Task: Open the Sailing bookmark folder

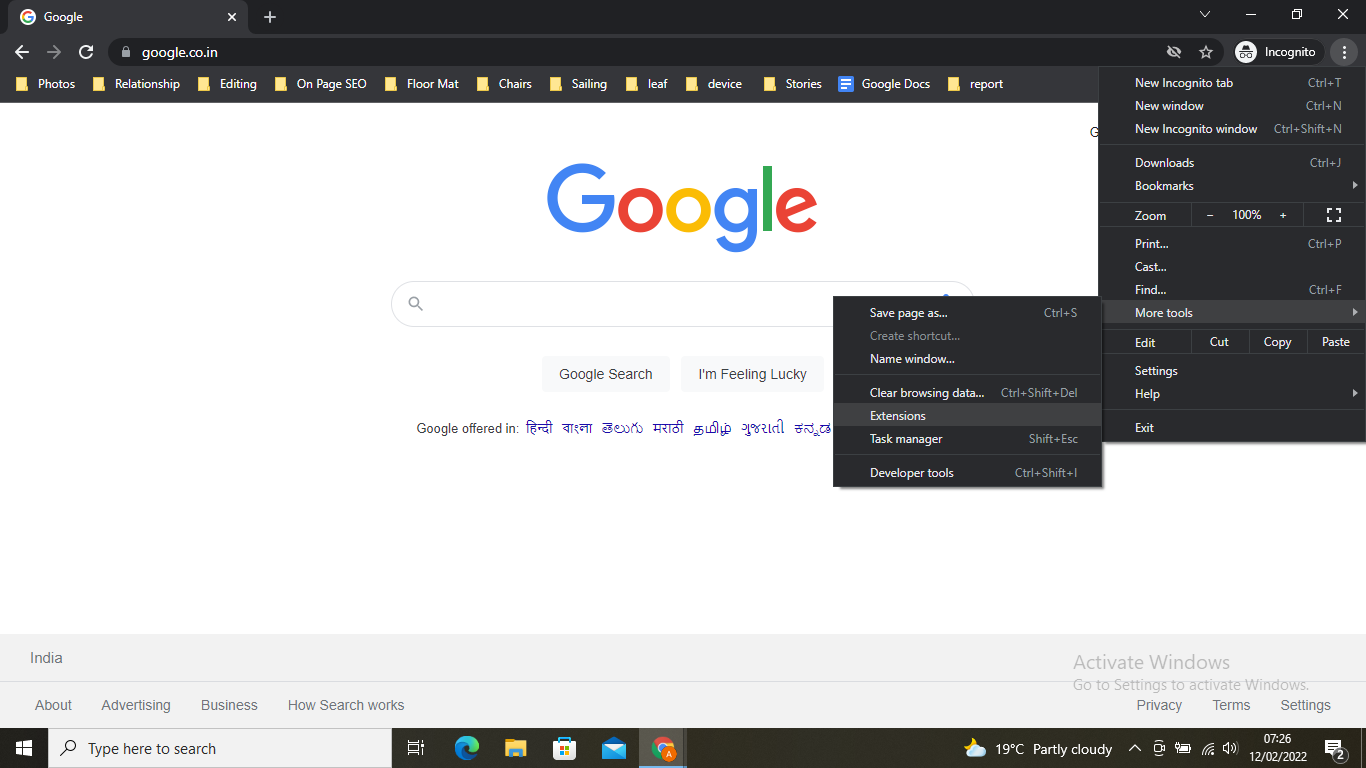Action: point(579,84)
